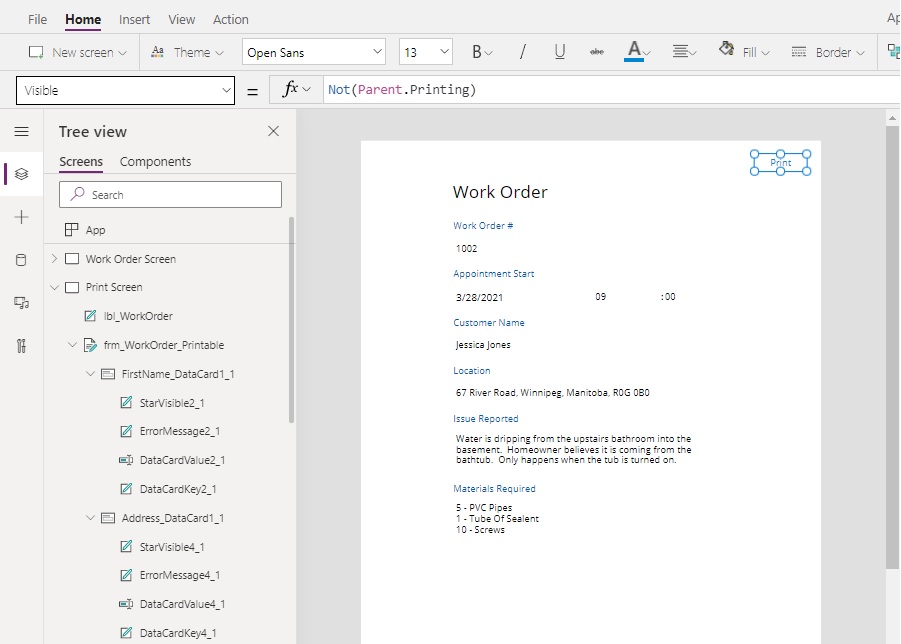Open the text alignment options
The width and height of the screenshot is (901, 644).
coord(684,52)
